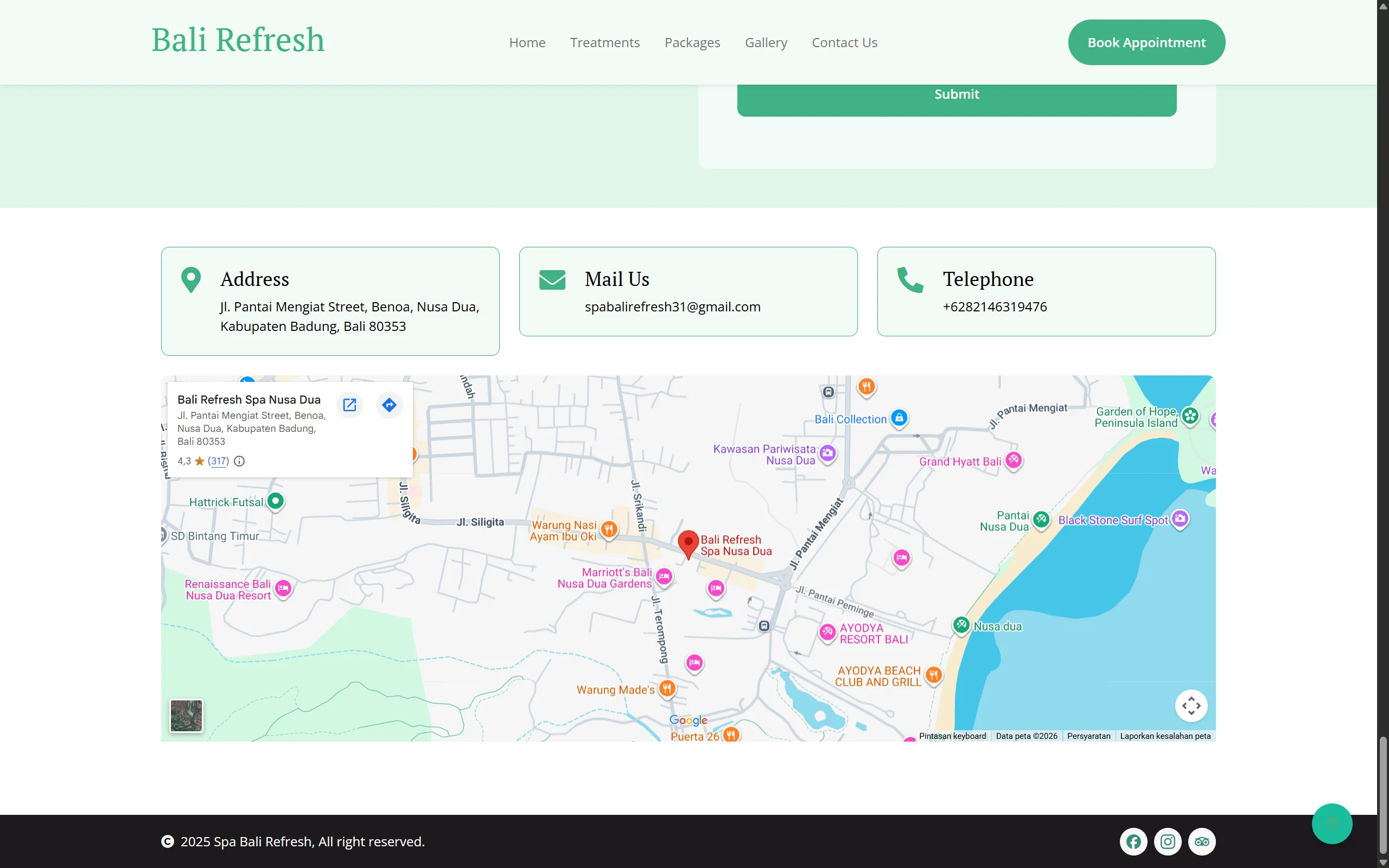Click the red Bali Refresh Spa pin
The height and width of the screenshot is (868, 1389).
pos(688,543)
